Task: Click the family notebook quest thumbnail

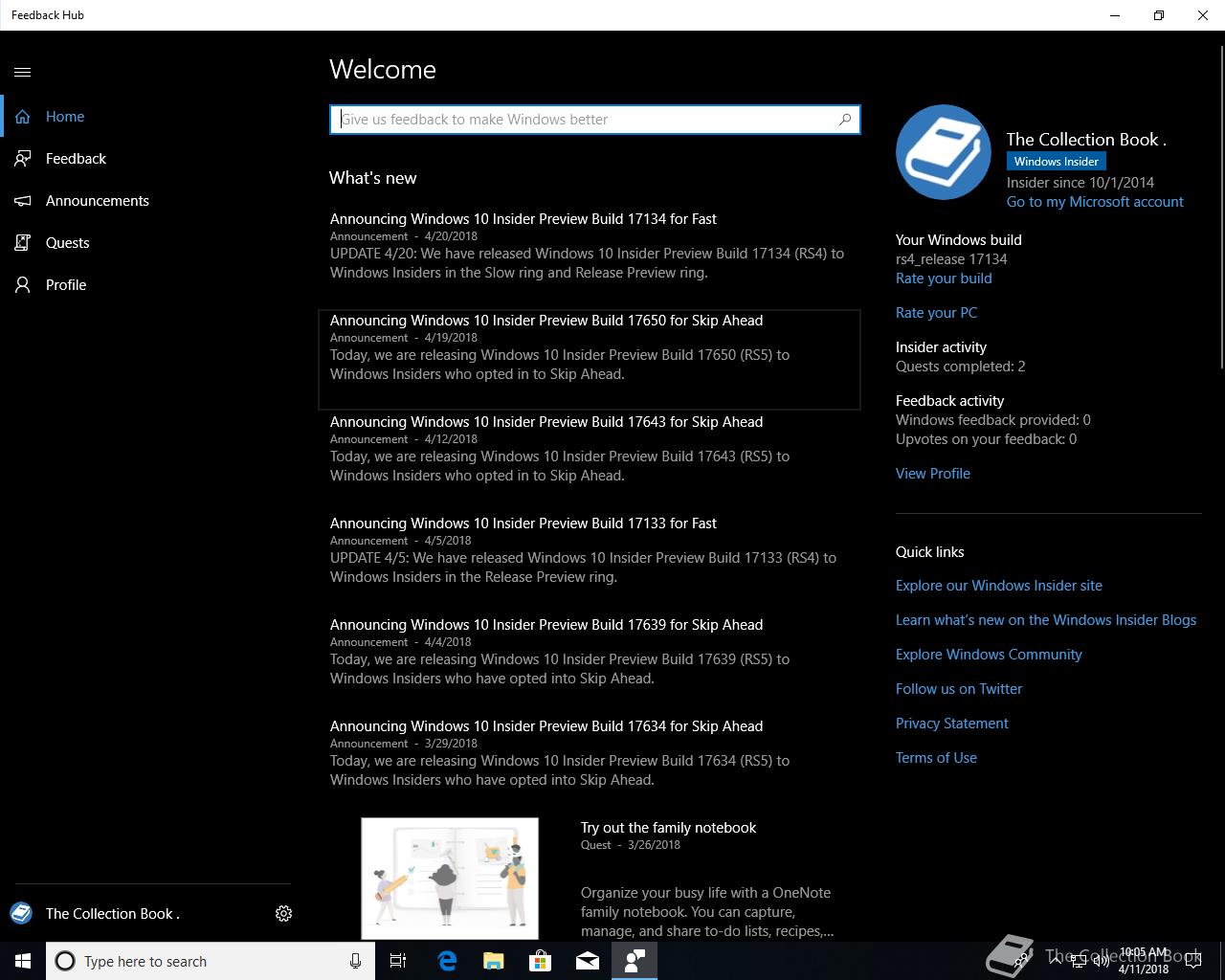Action: point(450,879)
